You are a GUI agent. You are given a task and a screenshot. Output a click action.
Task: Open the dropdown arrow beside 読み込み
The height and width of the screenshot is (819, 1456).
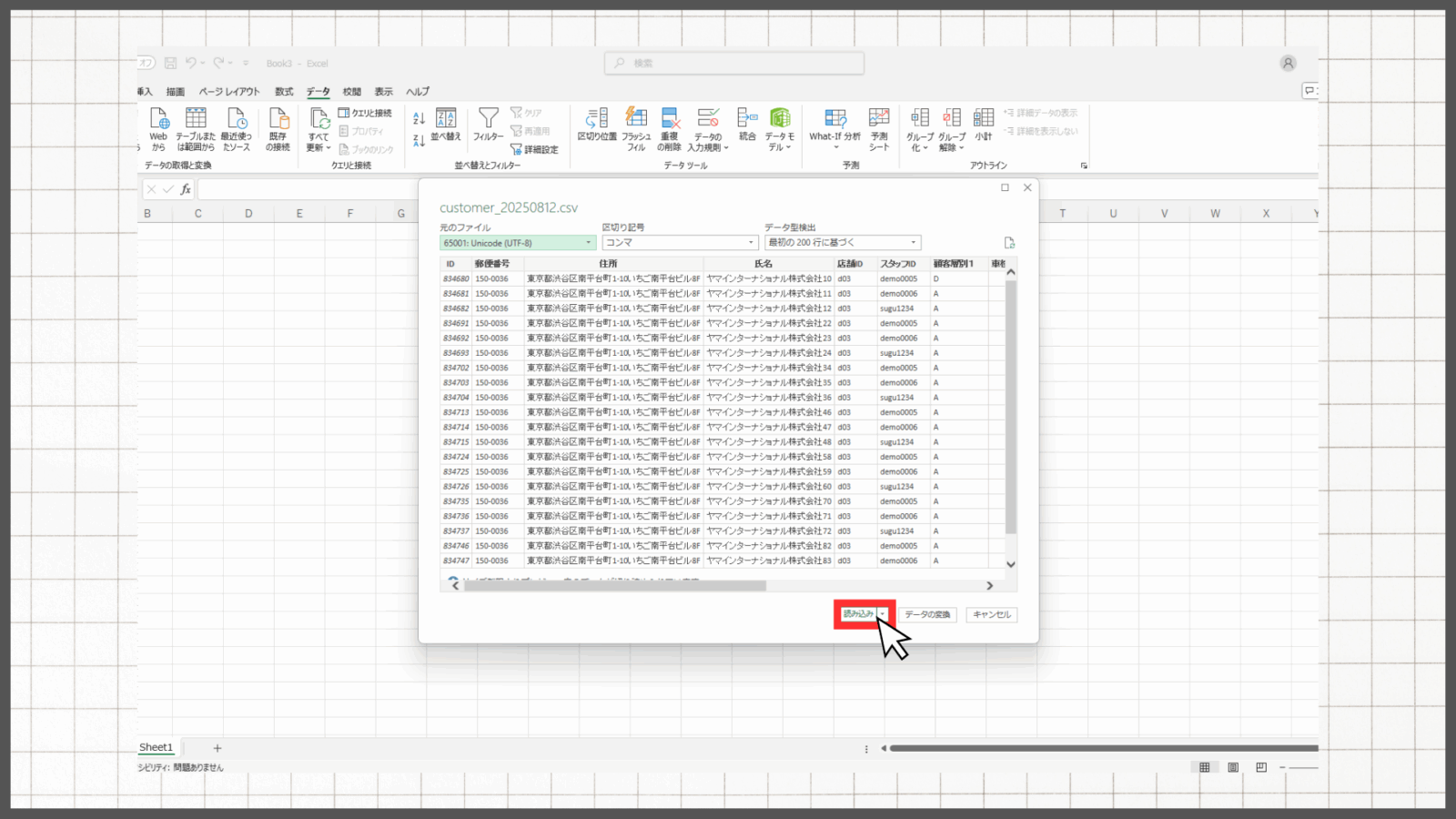pos(883,614)
